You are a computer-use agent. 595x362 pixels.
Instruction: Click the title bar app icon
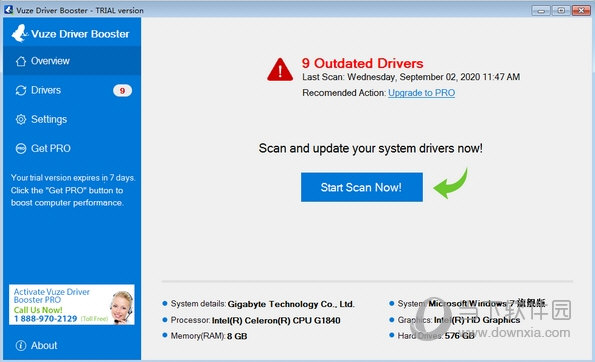(9, 10)
